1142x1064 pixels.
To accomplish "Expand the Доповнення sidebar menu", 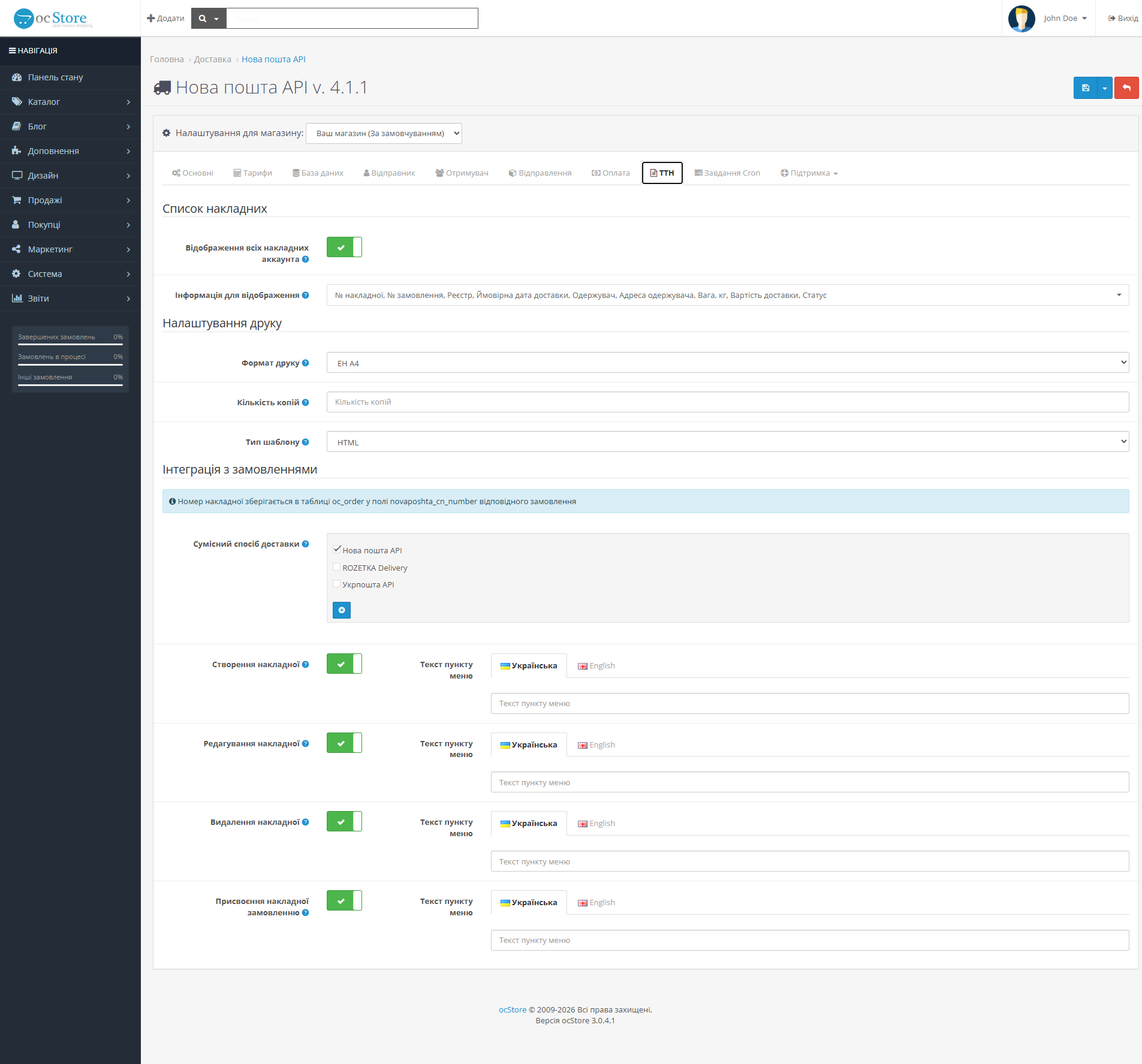I will (70, 151).
